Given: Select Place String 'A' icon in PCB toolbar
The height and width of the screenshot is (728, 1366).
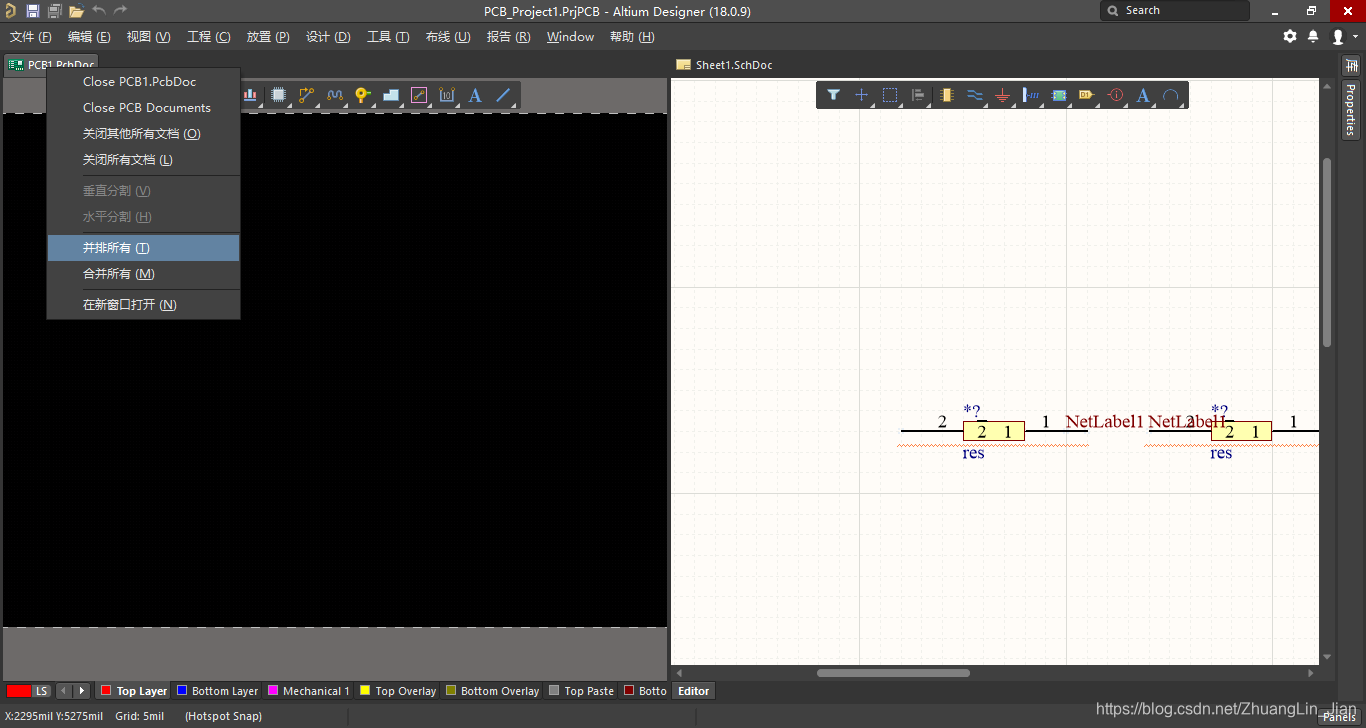Looking at the screenshot, I should 475,95.
